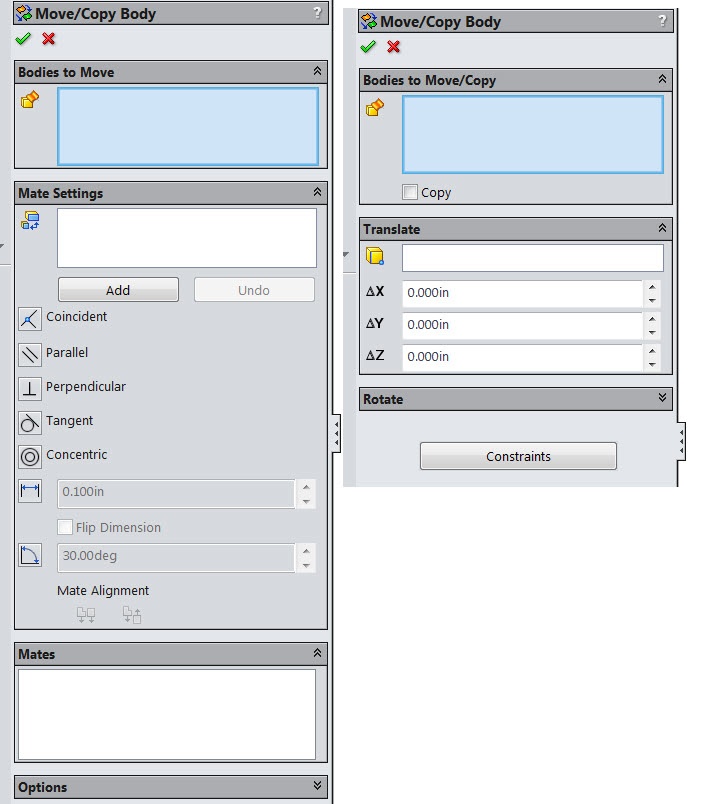Screen dimensions: 701x804
Task: Decrease the Delta Y value
Action: pyautogui.click(x=652, y=332)
